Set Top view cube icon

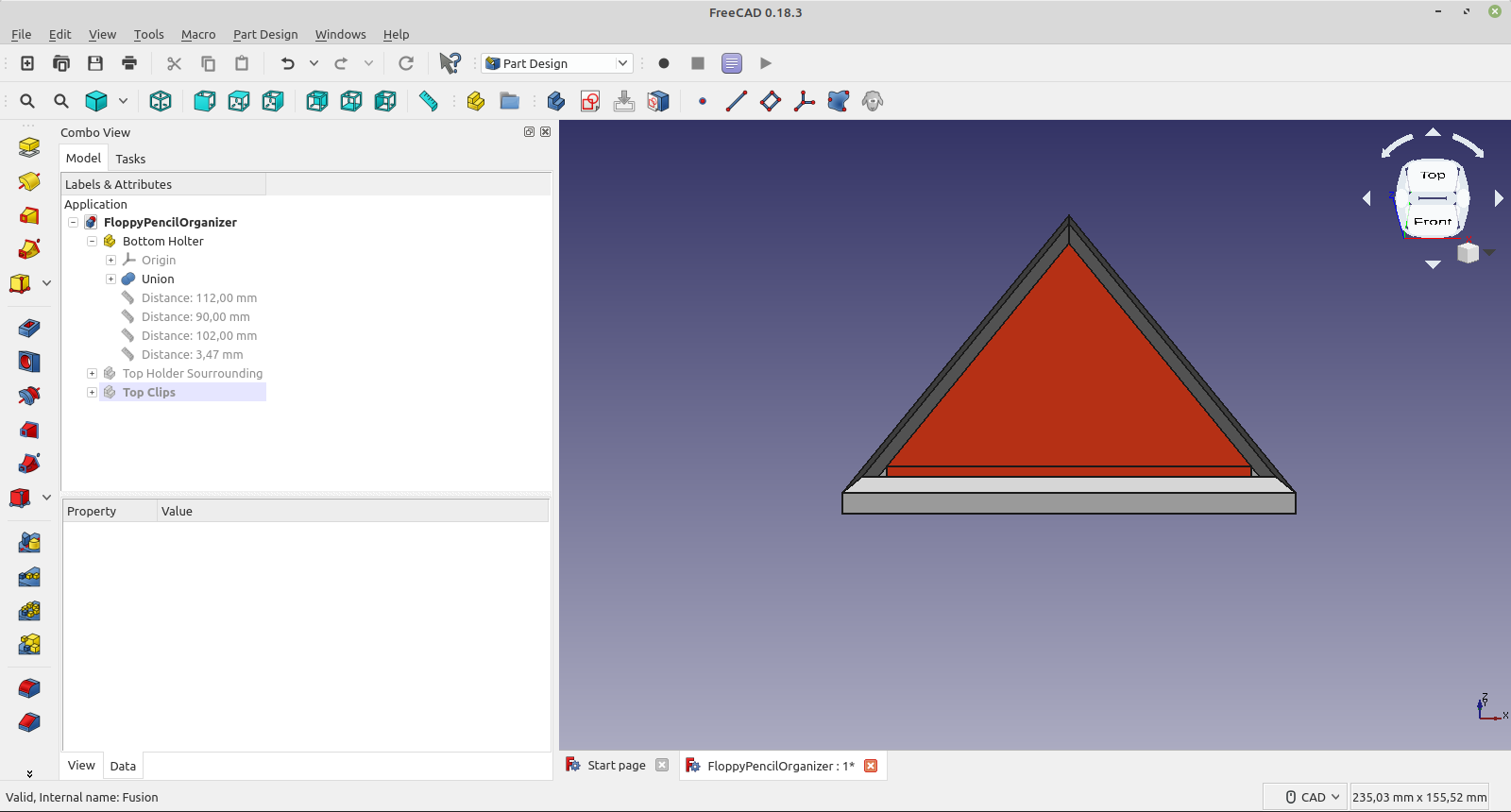pyautogui.click(x=239, y=101)
